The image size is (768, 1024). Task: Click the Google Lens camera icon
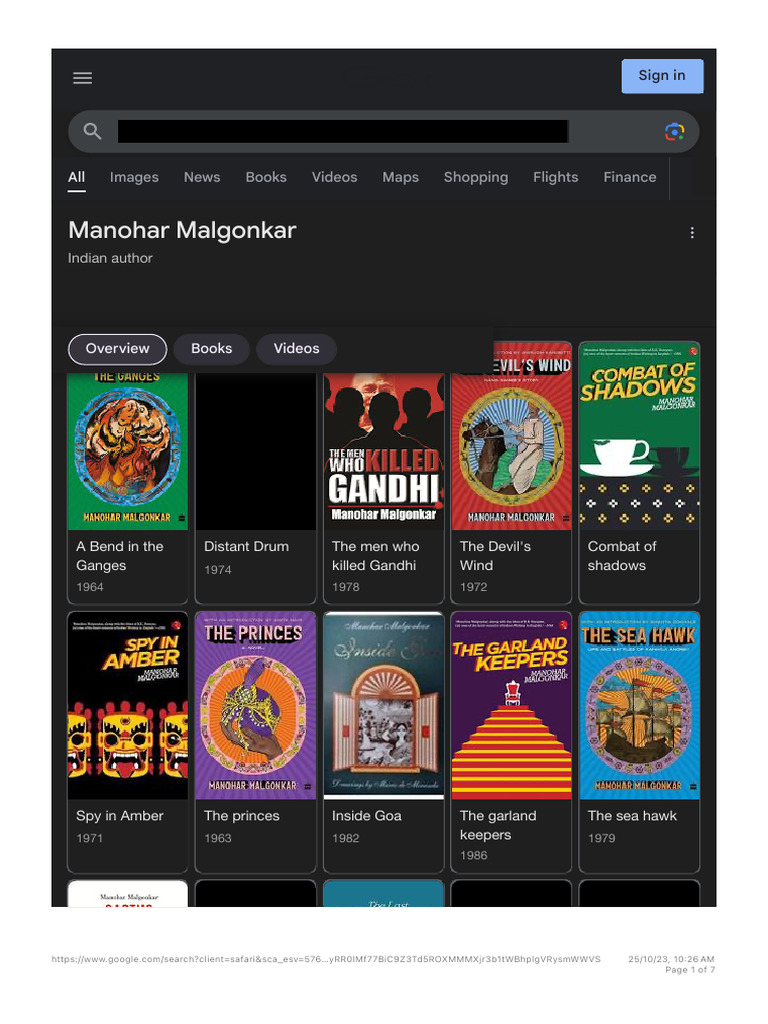point(675,131)
